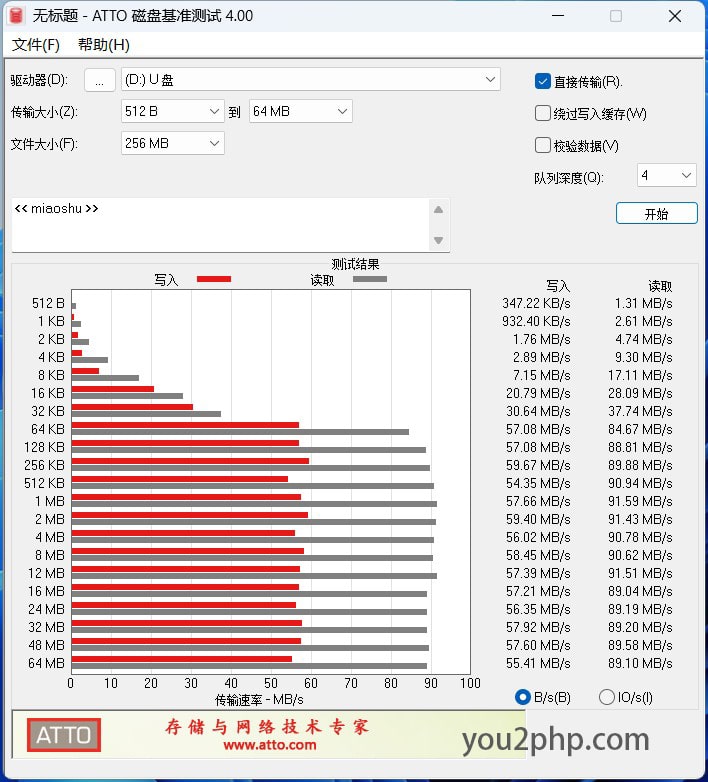
Task: Open the 文件(F) menu
Action: [x=35, y=45]
